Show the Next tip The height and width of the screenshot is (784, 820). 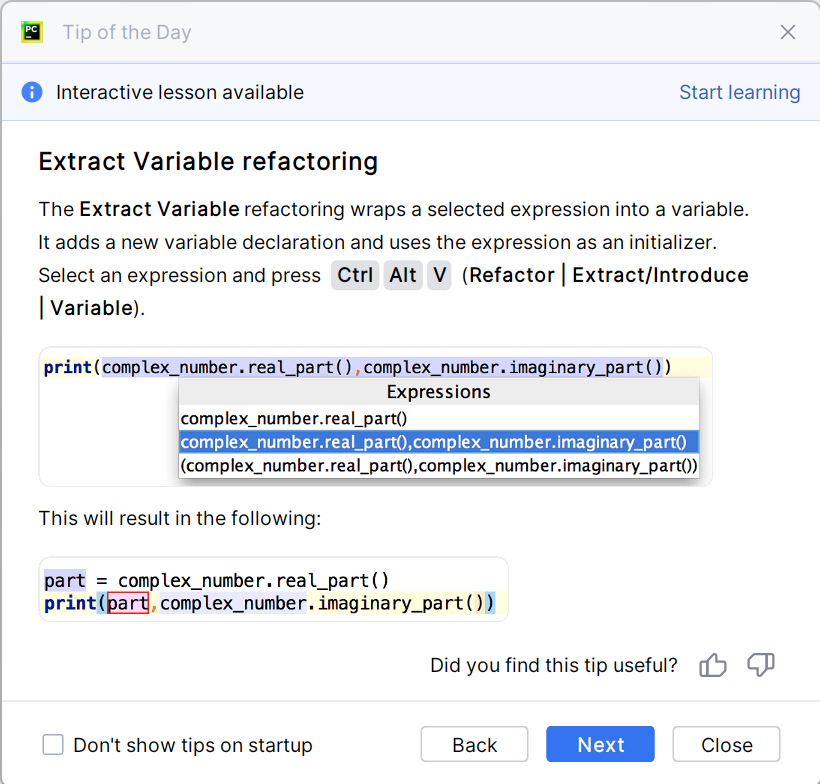600,745
